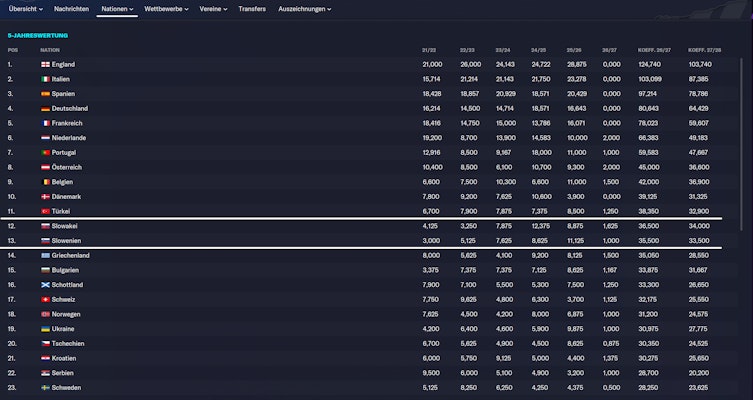The image size is (753, 400).
Task: Click the German flag beside Deutschland
Action: [x=45, y=108]
